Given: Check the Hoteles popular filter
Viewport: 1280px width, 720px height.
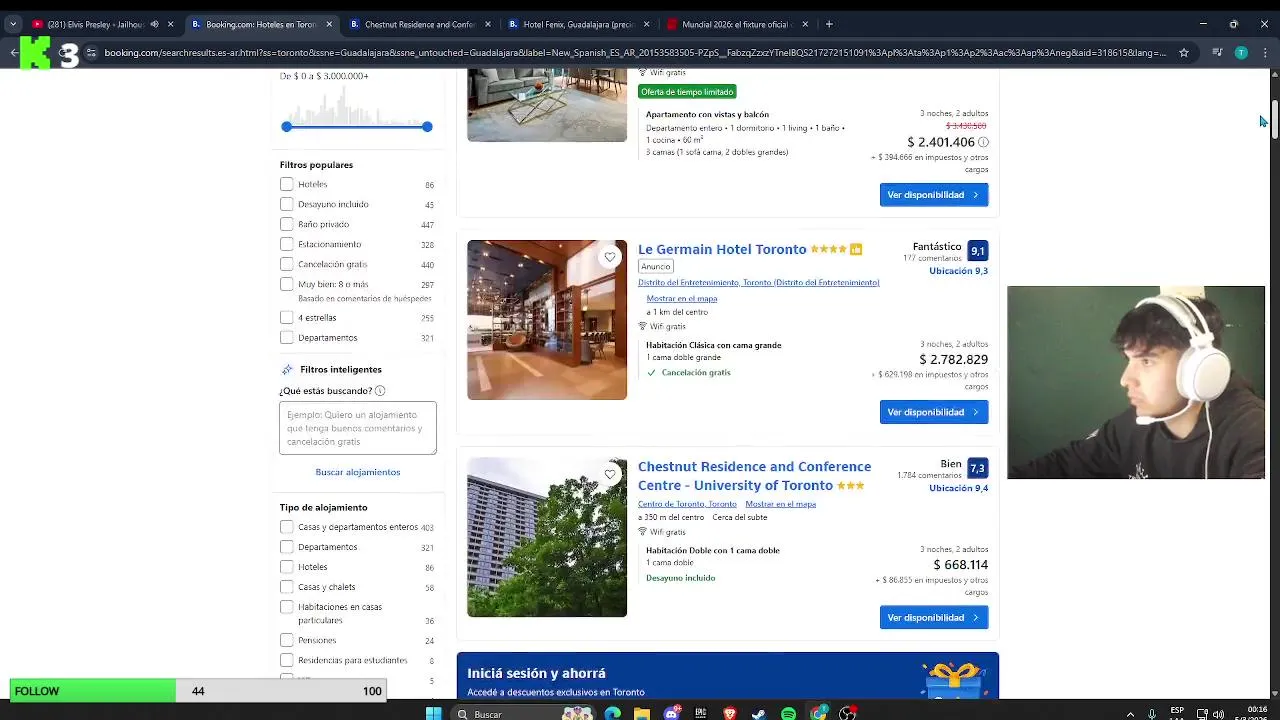Looking at the screenshot, I should (x=287, y=184).
